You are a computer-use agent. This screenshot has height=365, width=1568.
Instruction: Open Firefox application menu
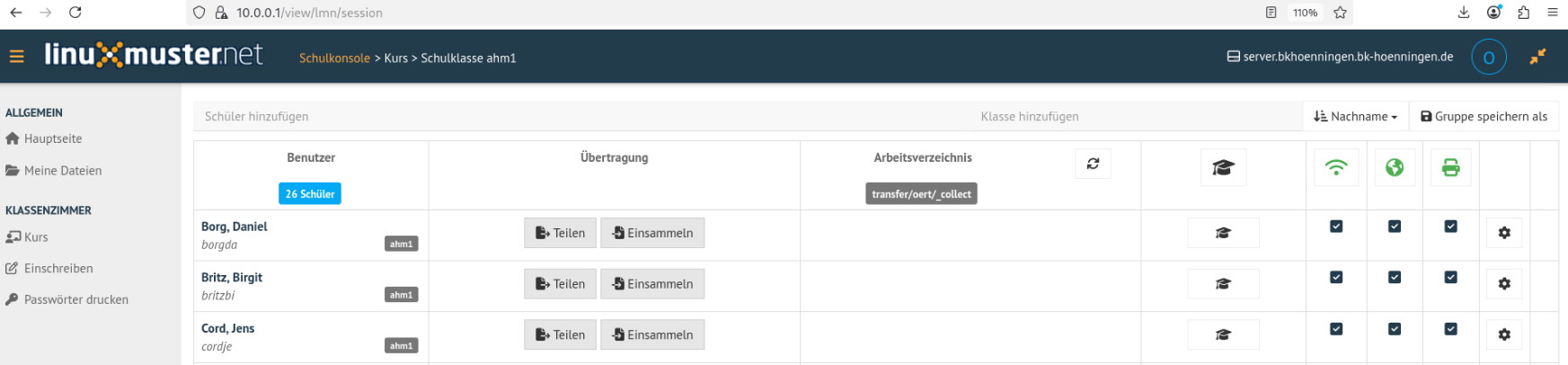click(1552, 13)
